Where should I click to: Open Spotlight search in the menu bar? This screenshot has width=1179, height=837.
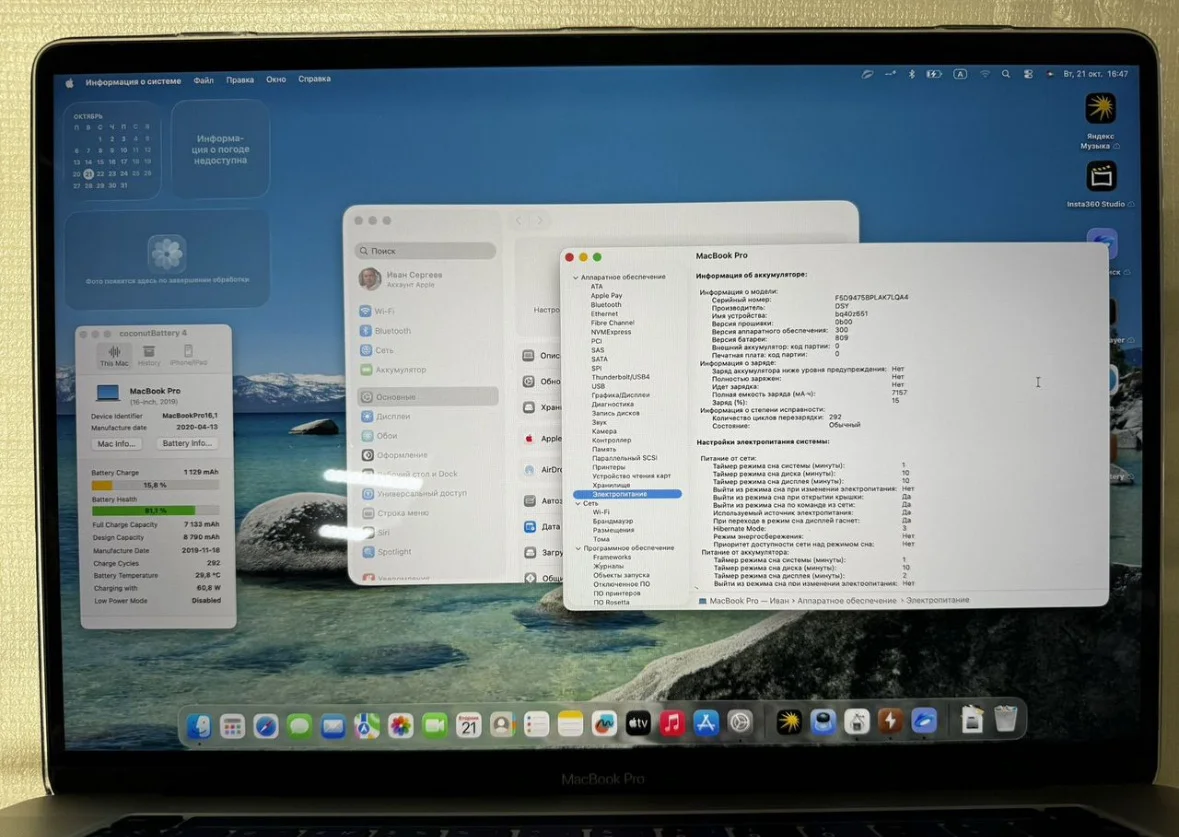1006,74
